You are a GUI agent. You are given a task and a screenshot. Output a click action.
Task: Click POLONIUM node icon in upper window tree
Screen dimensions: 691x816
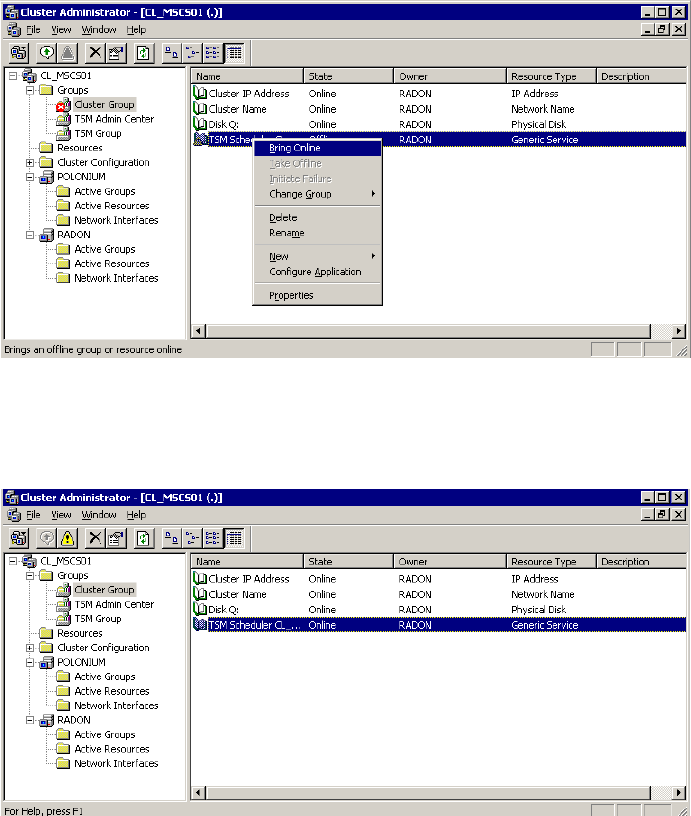point(47,177)
